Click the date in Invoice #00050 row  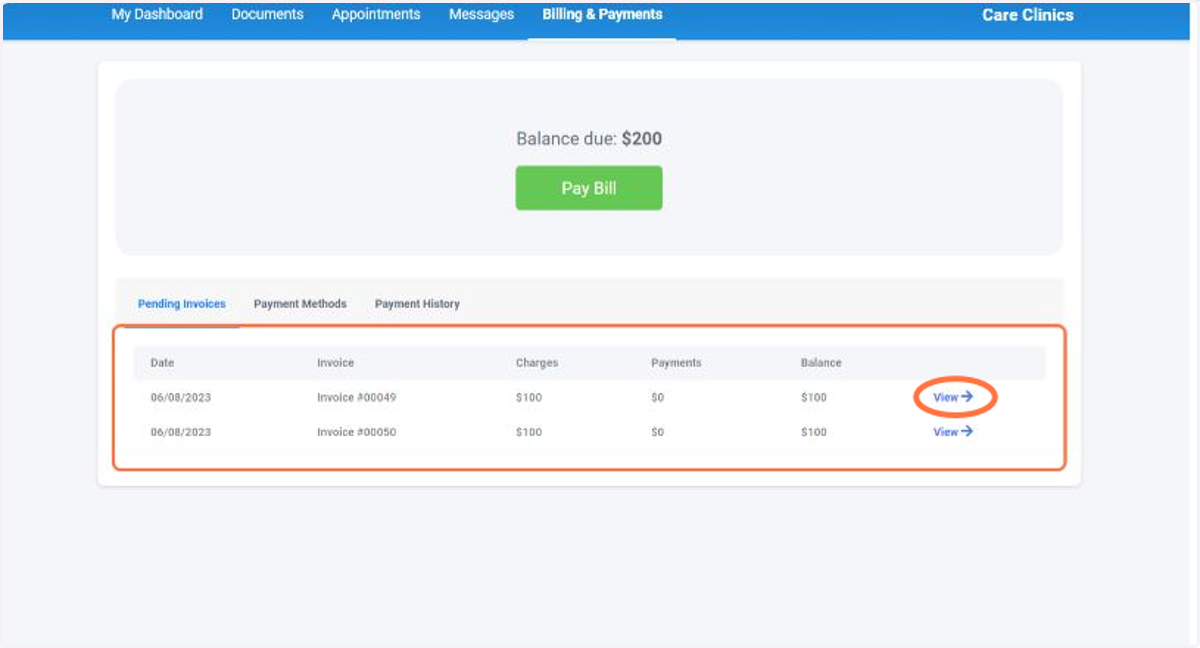[x=181, y=432]
